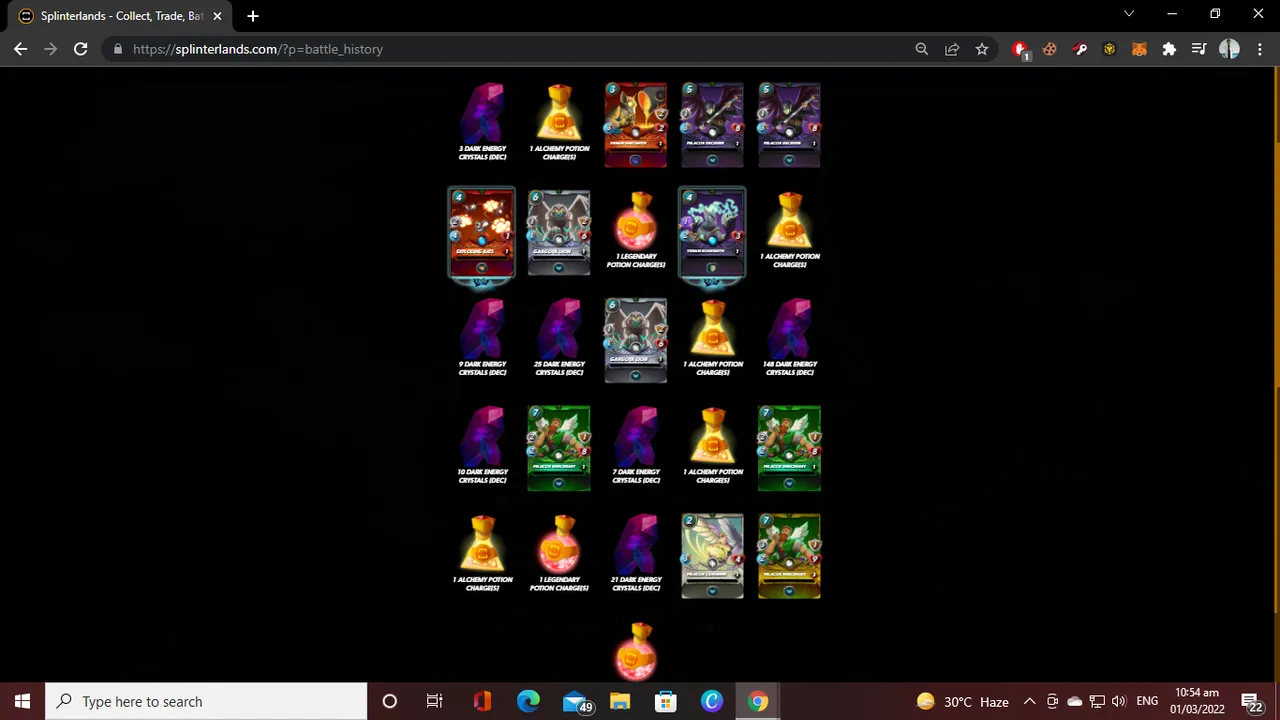Launch Microsoft Edge from the taskbar

pyautogui.click(x=528, y=701)
